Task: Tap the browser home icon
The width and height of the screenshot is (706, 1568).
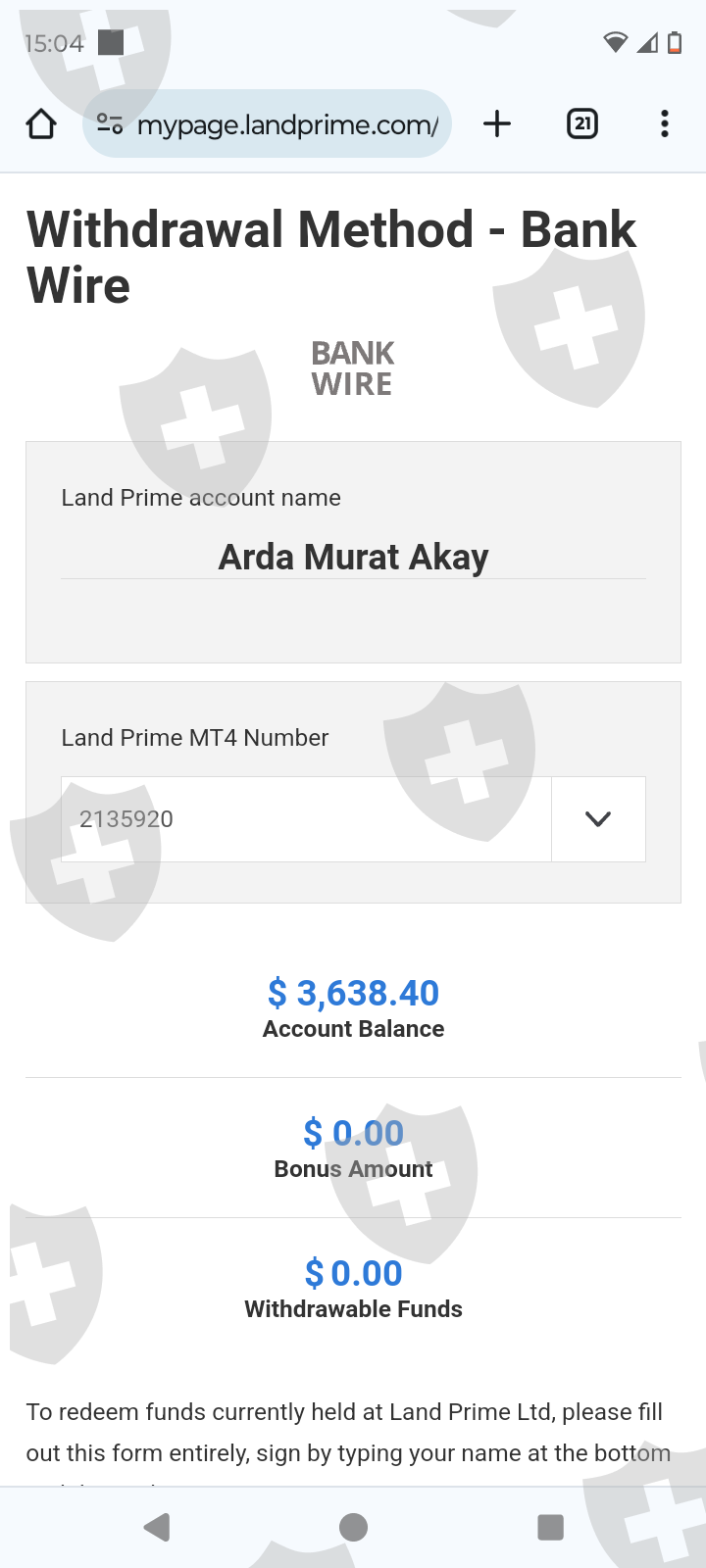Action: (x=41, y=124)
